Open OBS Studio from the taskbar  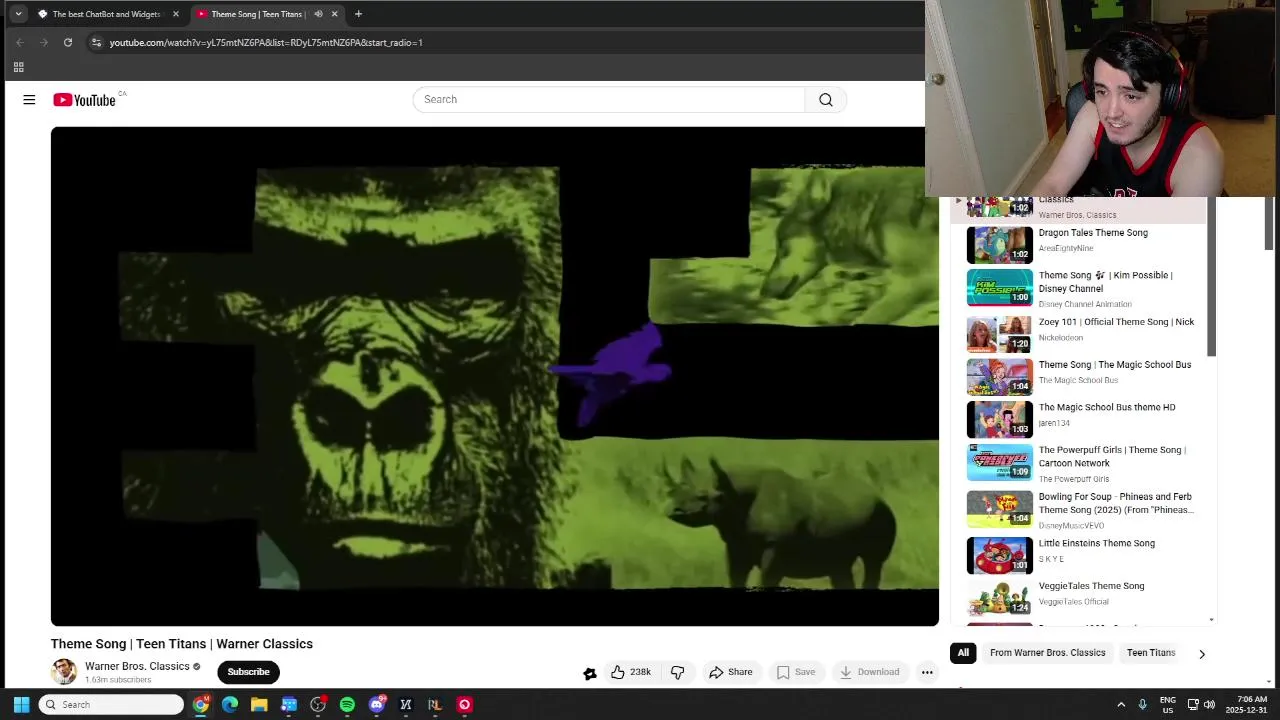click(318, 705)
